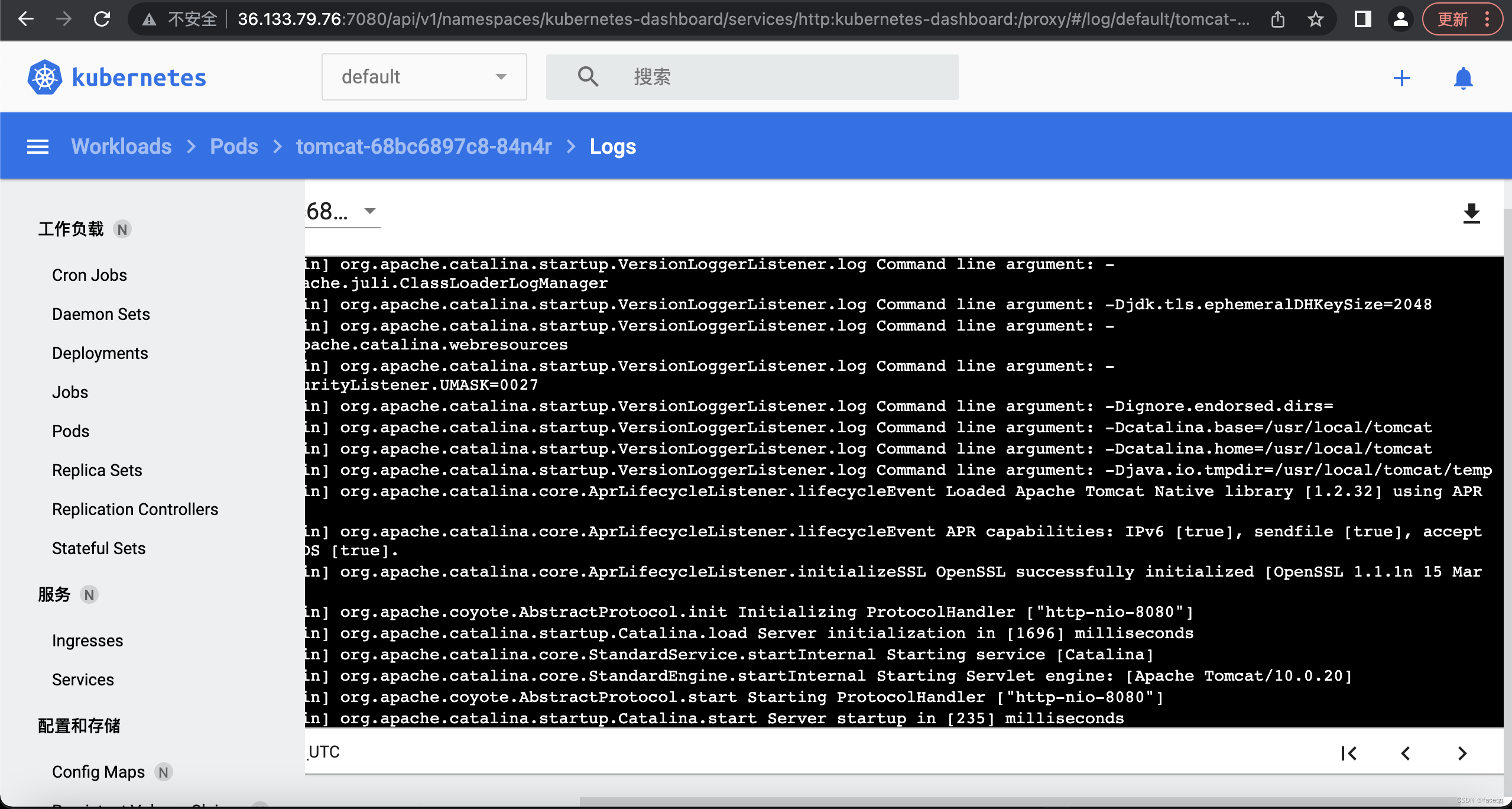1512x809 pixels.
Task: Open the container selector dropdown 68...
Action: coord(343,211)
